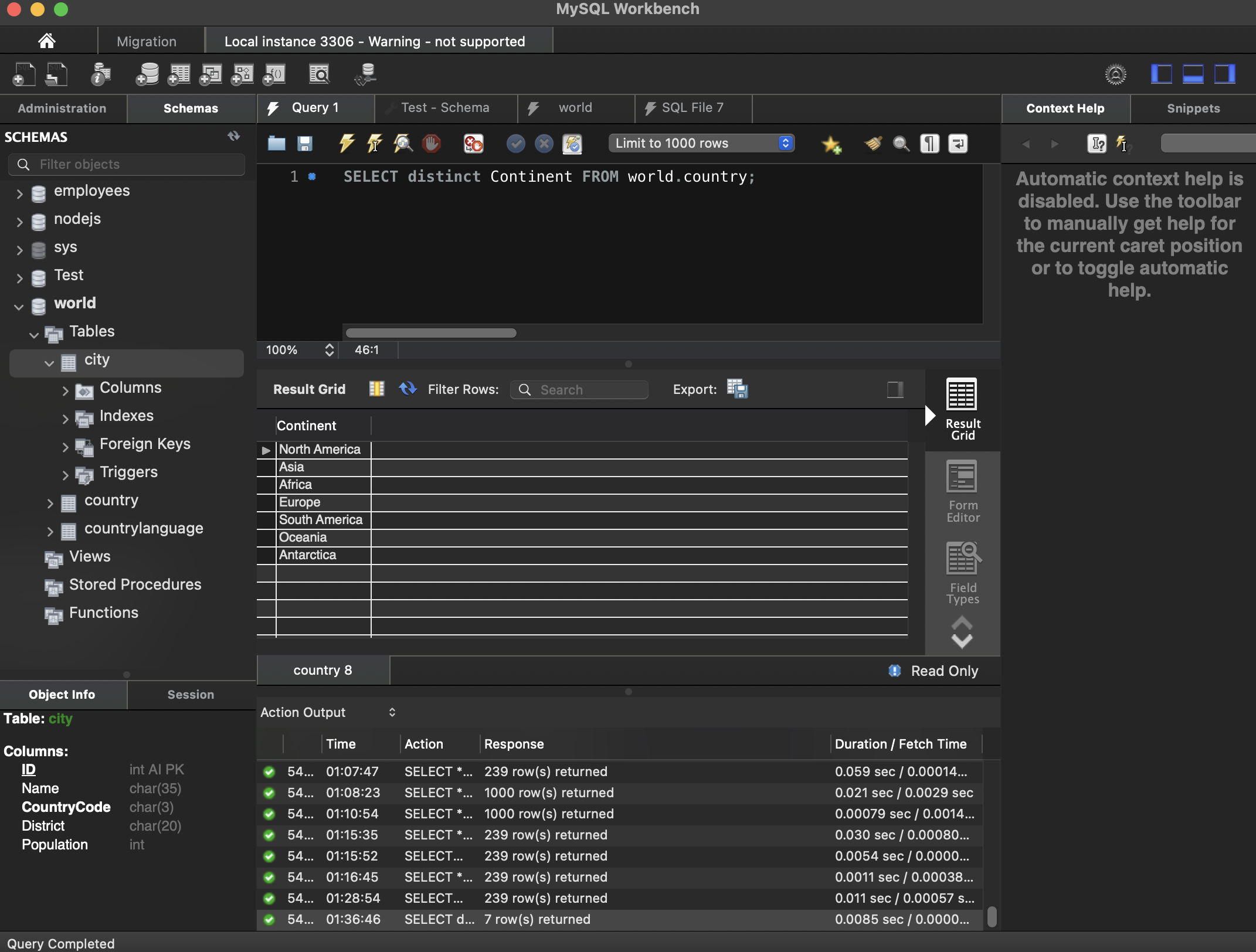Toggle word wrap in editor
Image resolution: width=1256 pixels, height=952 pixels.
[958, 144]
